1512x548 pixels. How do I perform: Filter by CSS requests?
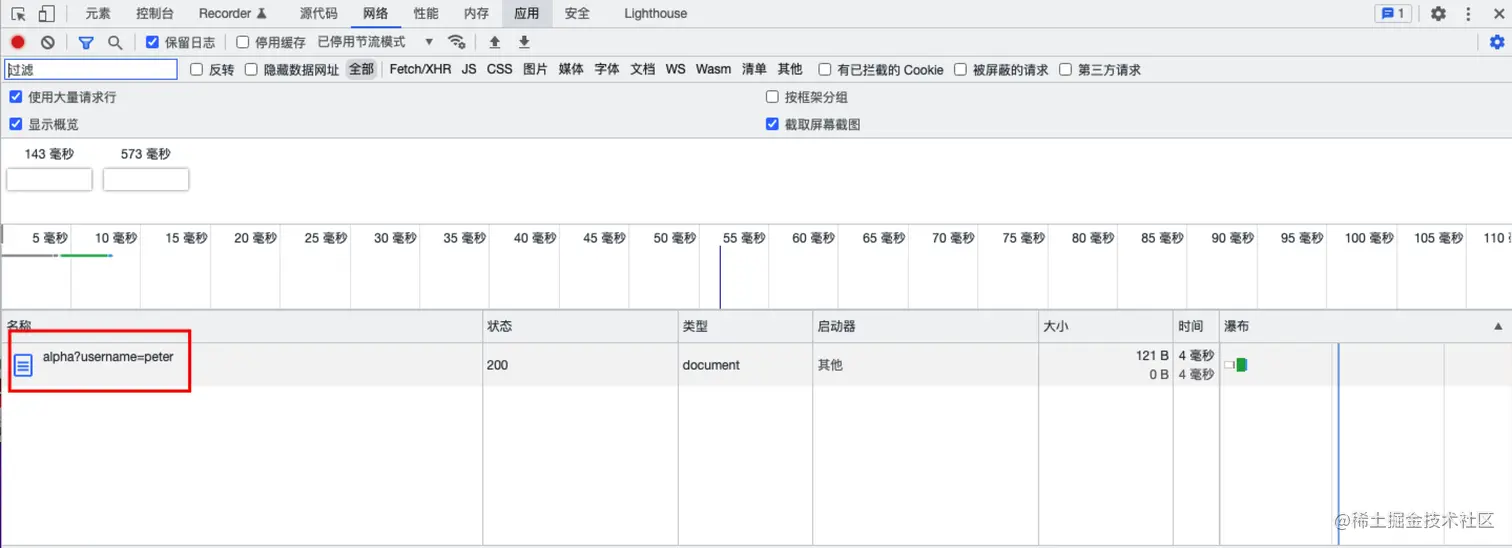pyautogui.click(x=500, y=69)
